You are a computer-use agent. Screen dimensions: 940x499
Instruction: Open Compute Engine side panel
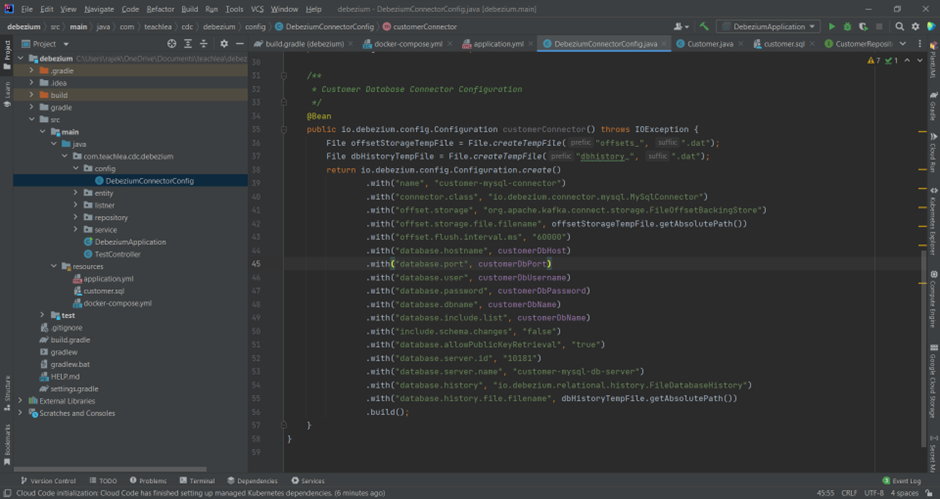coord(933,299)
